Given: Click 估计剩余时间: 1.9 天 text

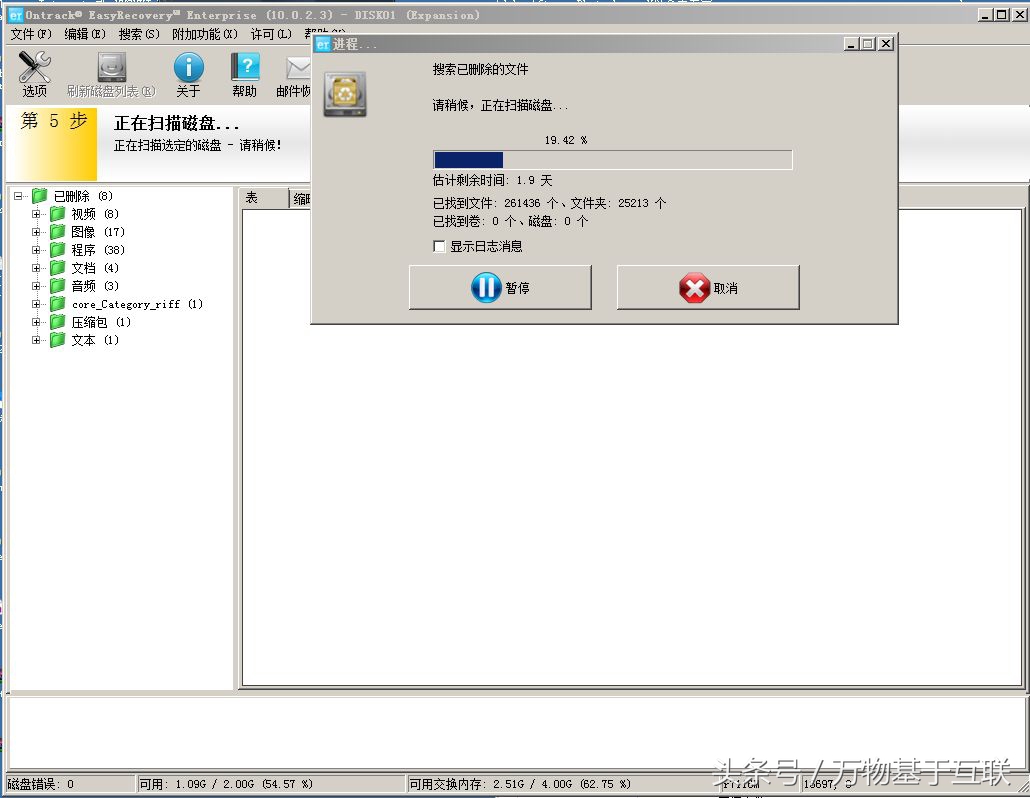Looking at the screenshot, I should [493, 180].
